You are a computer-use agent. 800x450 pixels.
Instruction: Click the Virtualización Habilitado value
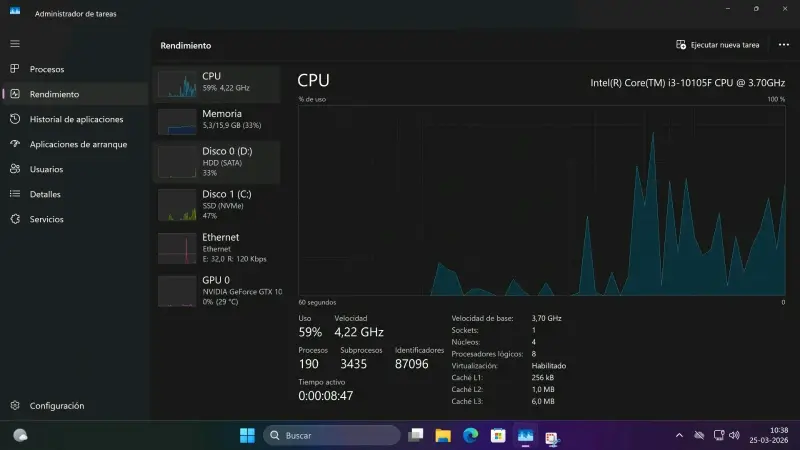pyautogui.click(x=548, y=366)
